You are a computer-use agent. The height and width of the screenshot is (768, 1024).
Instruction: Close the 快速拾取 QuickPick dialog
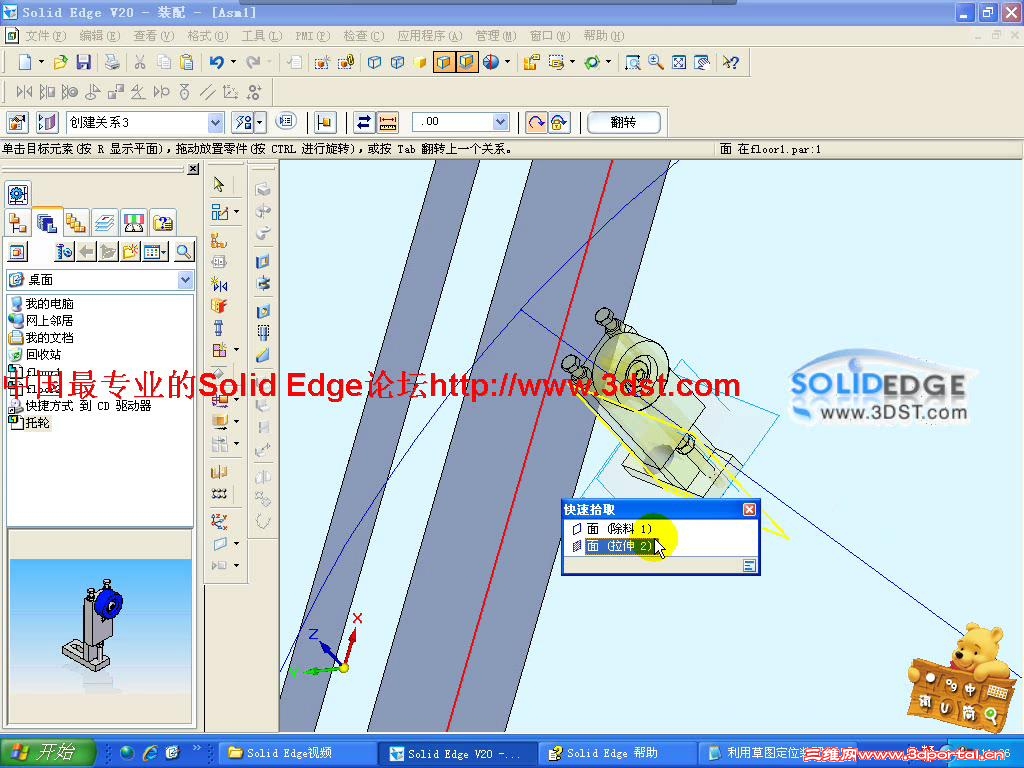point(749,509)
